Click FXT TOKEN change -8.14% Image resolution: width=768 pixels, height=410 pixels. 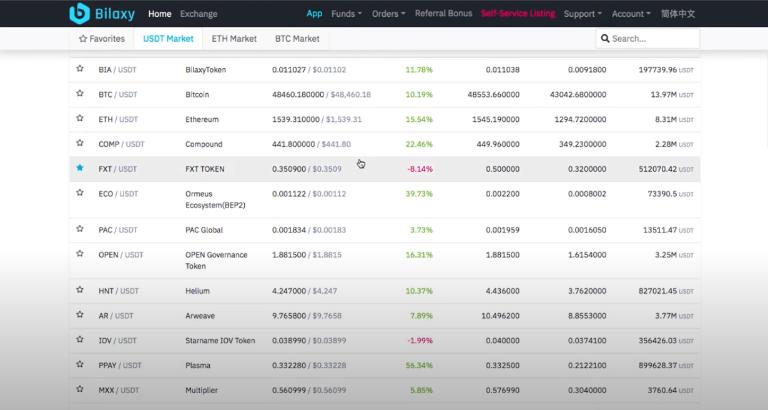pos(420,169)
